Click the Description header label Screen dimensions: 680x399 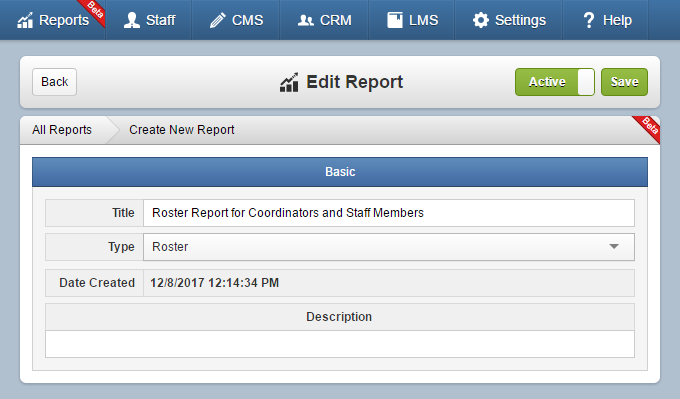click(x=339, y=317)
